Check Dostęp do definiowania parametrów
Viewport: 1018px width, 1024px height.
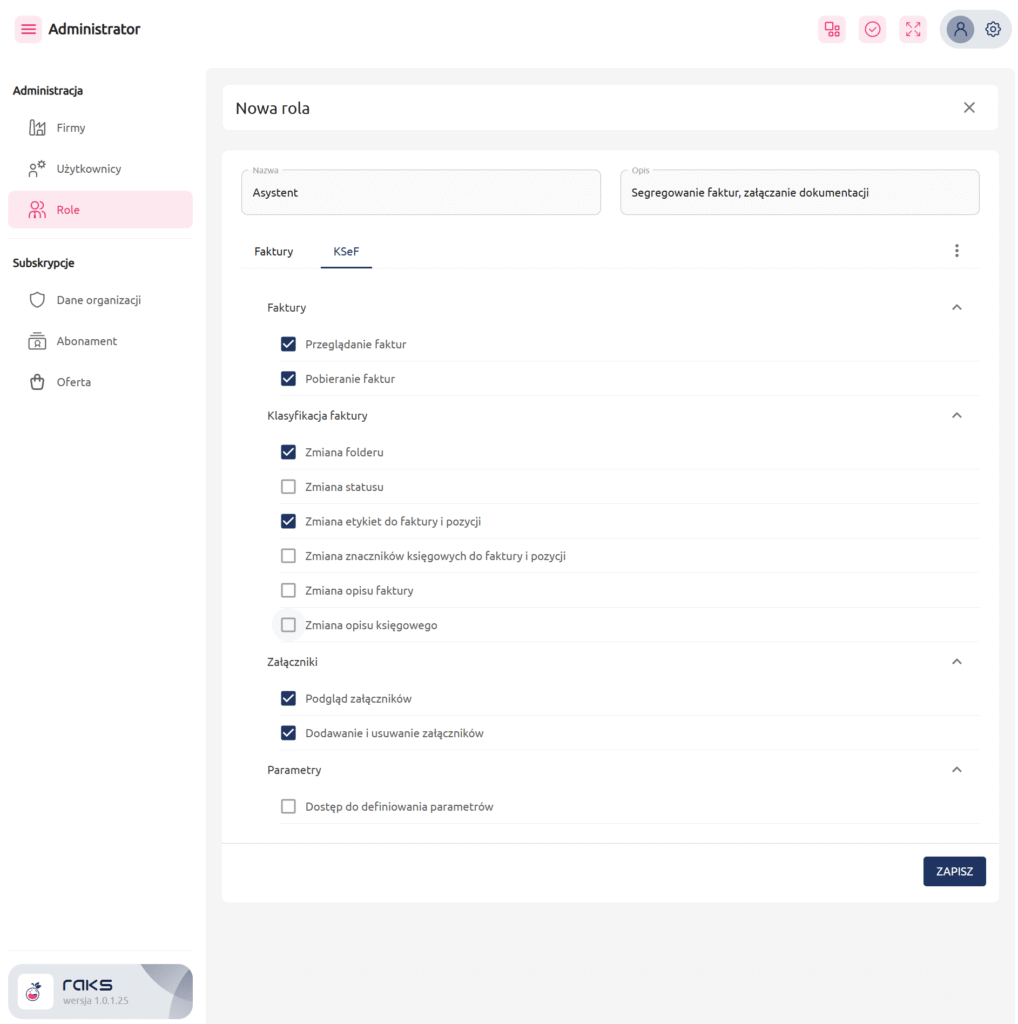288,806
